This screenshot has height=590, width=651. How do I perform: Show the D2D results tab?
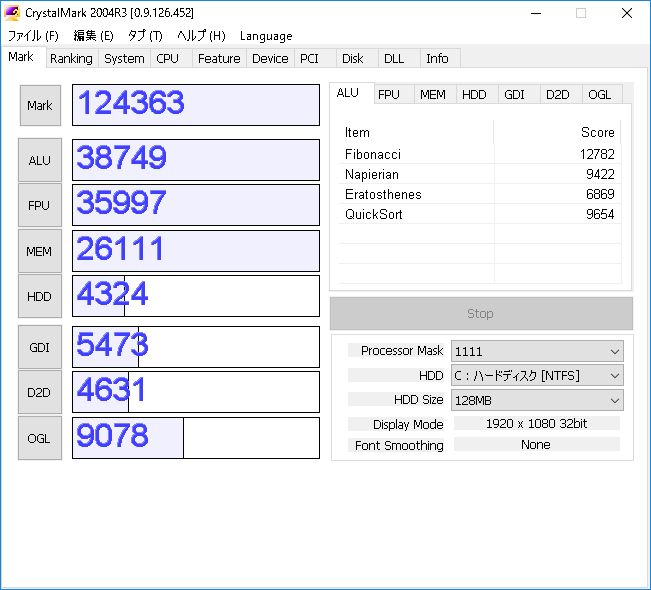pos(557,94)
